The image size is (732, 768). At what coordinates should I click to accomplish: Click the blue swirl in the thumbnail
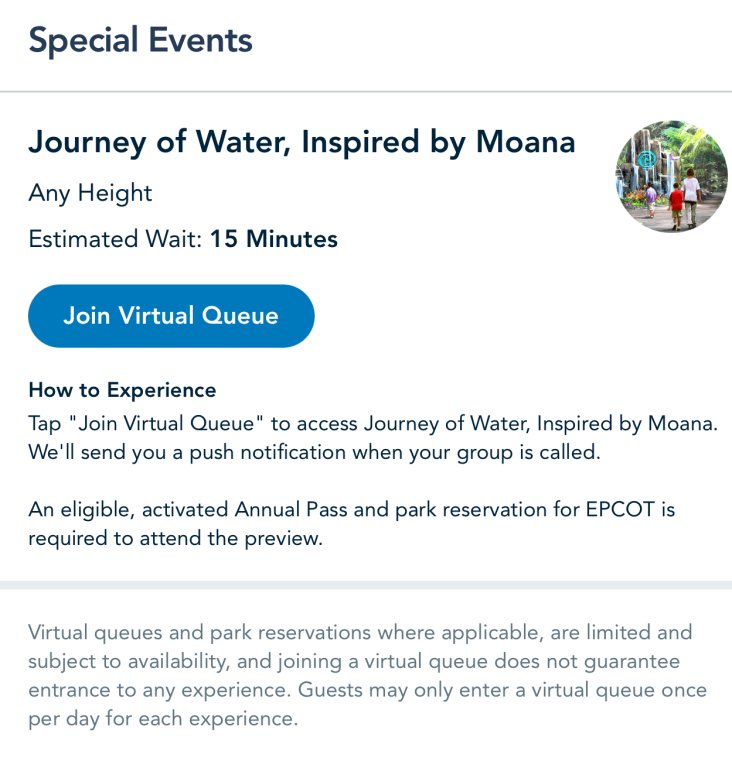(x=647, y=158)
